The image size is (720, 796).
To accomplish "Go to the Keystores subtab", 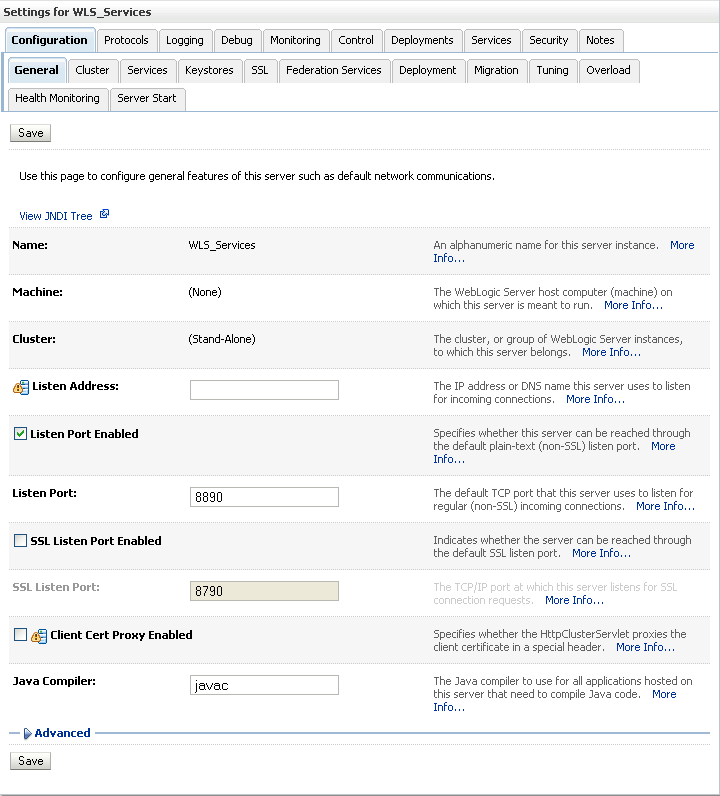I will click(x=209, y=70).
